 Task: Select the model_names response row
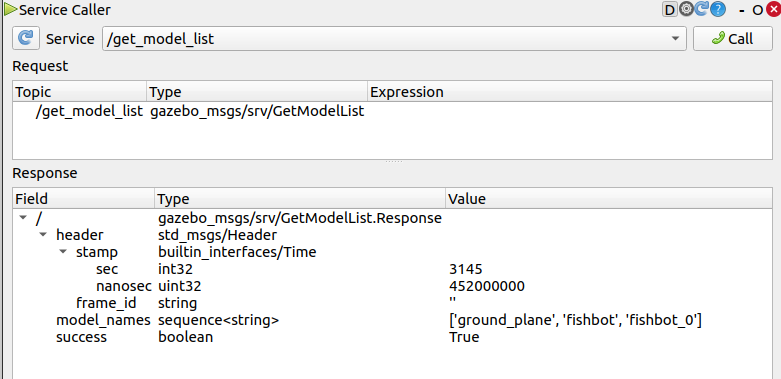pos(392,320)
